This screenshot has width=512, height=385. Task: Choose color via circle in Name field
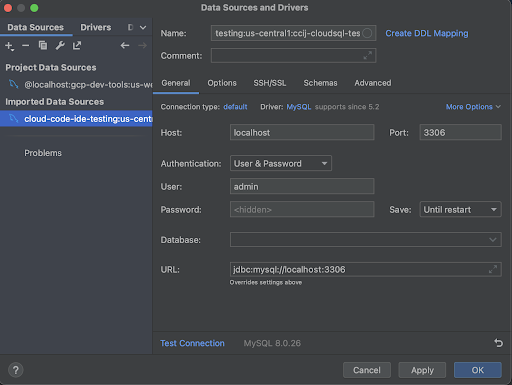pyautogui.click(x=367, y=33)
